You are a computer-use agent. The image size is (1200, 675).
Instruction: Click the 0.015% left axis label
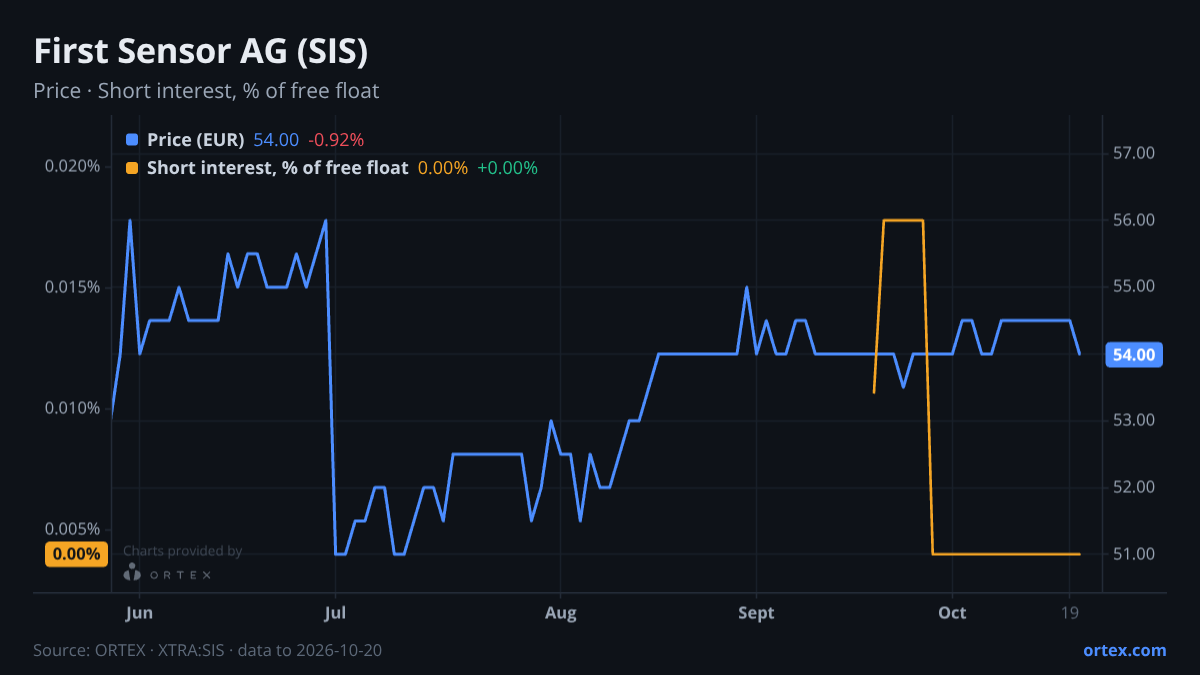[72, 287]
